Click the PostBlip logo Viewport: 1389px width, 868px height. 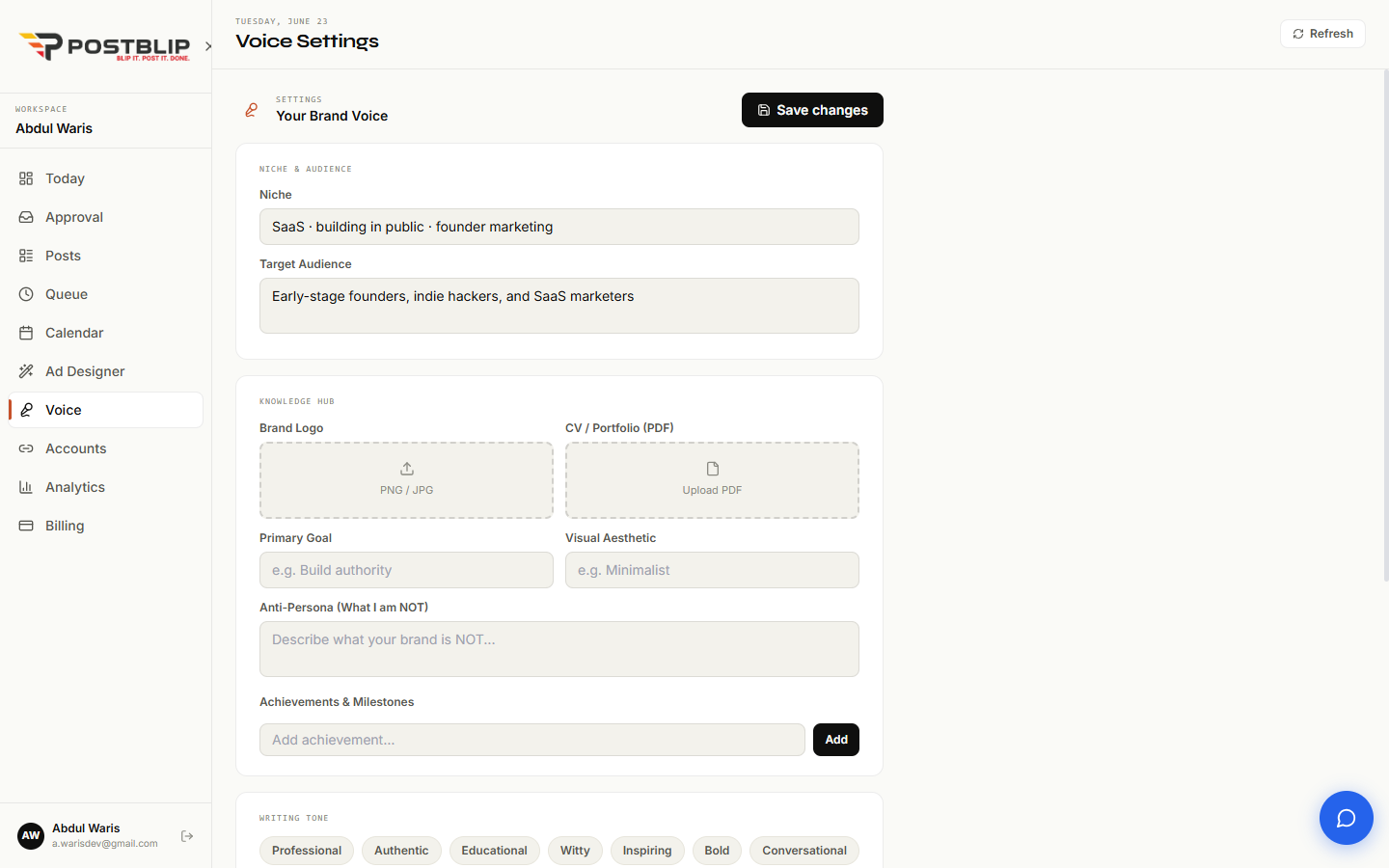click(x=104, y=46)
